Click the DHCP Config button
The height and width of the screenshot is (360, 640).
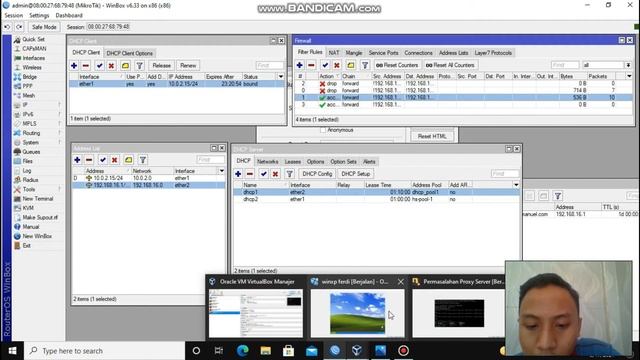(317, 174)
